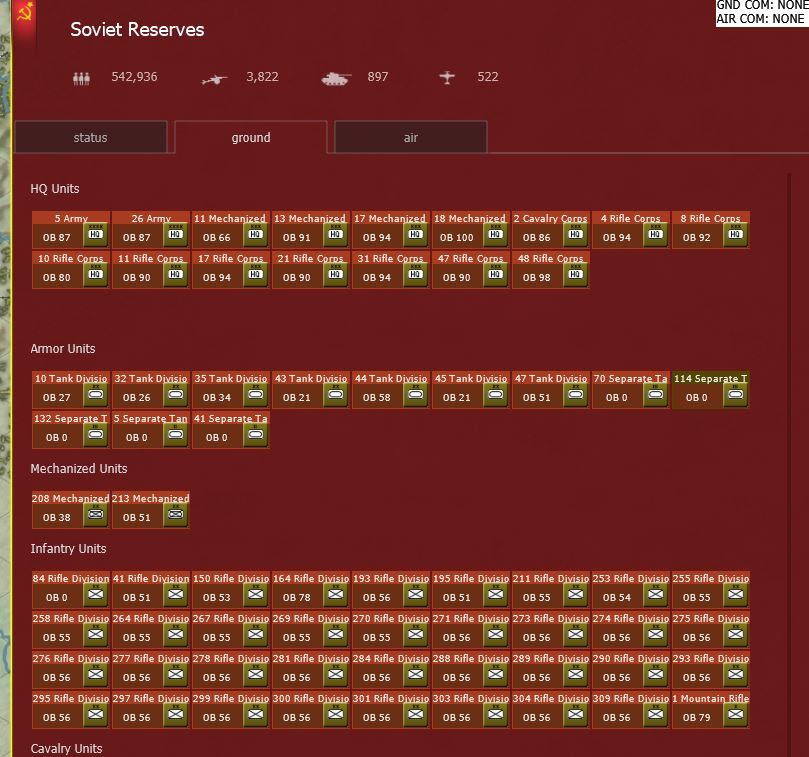Screen dimensions: 809x757
Task: Click the 114 Separate Tank unit icon
Action: [735, 394]
